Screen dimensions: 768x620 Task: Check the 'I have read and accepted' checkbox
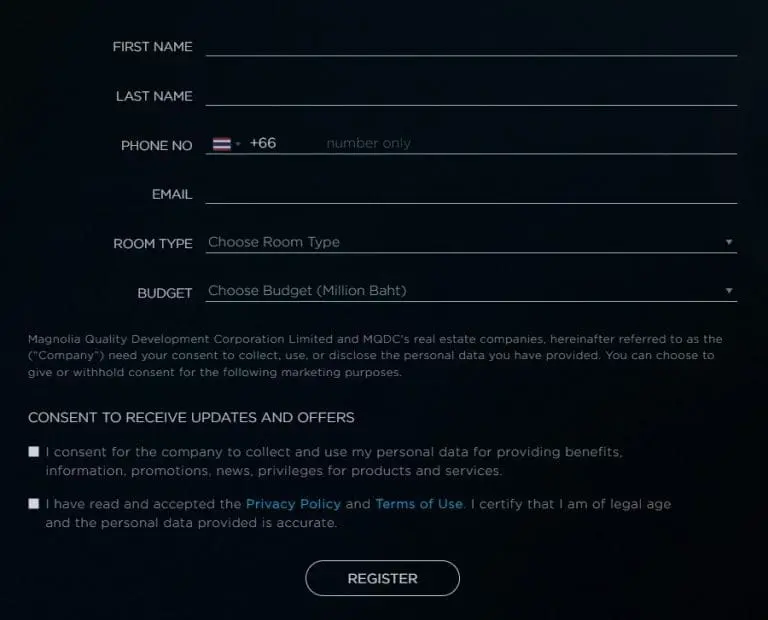pyautogui.click(x=34, y=503)
